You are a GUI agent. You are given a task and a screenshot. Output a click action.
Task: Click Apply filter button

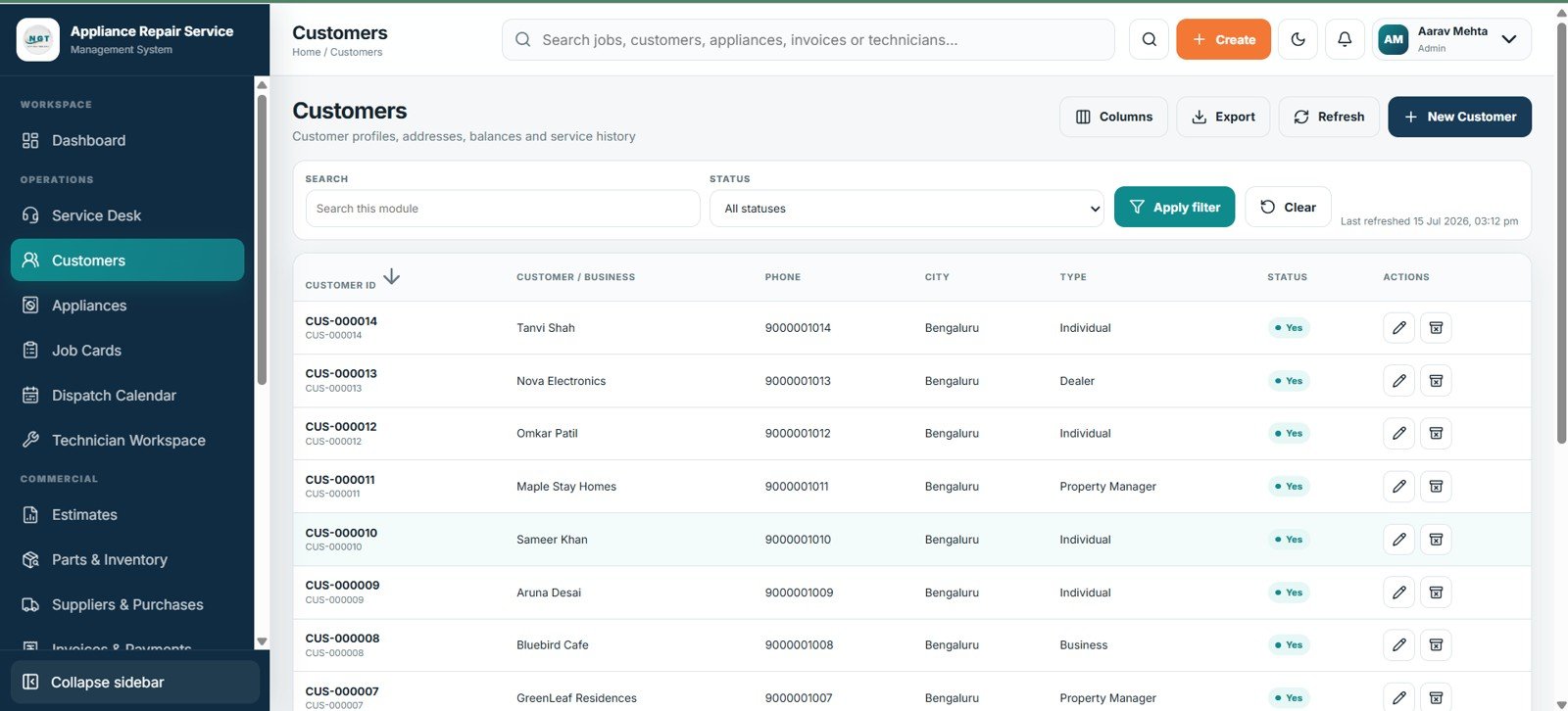point(1174,207)
